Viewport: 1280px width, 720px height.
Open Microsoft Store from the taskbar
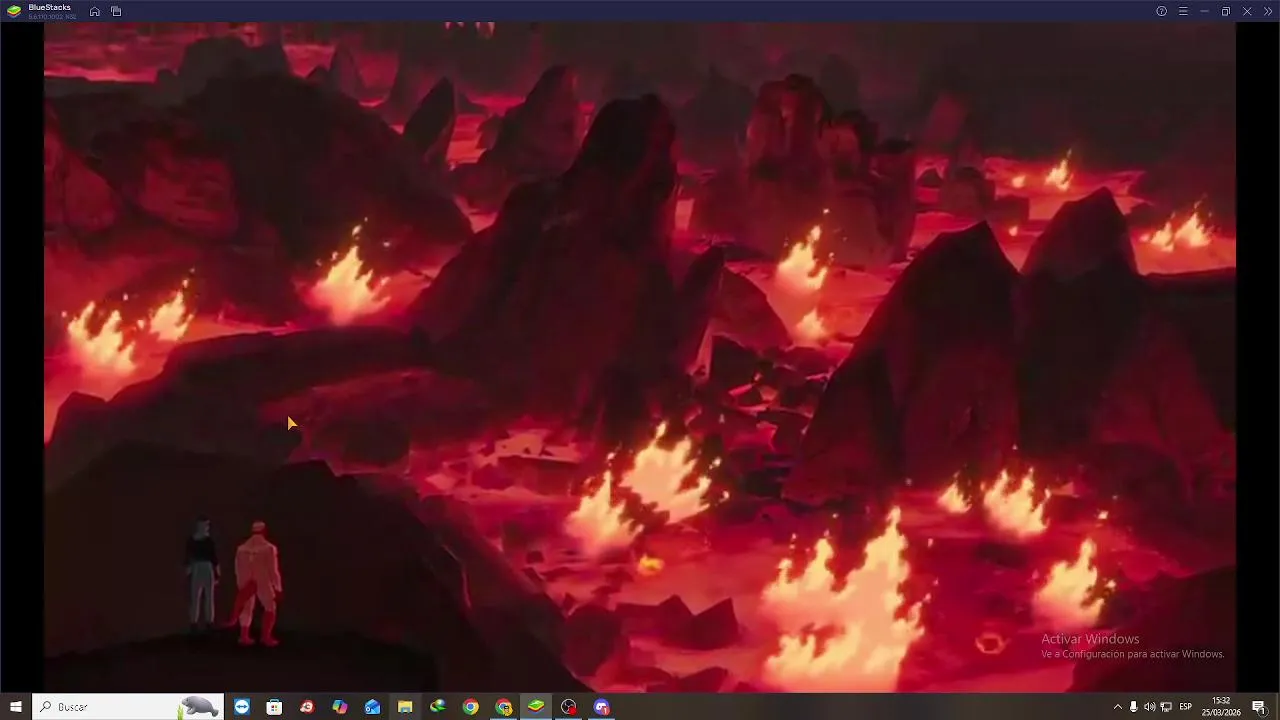pos(274,707)
